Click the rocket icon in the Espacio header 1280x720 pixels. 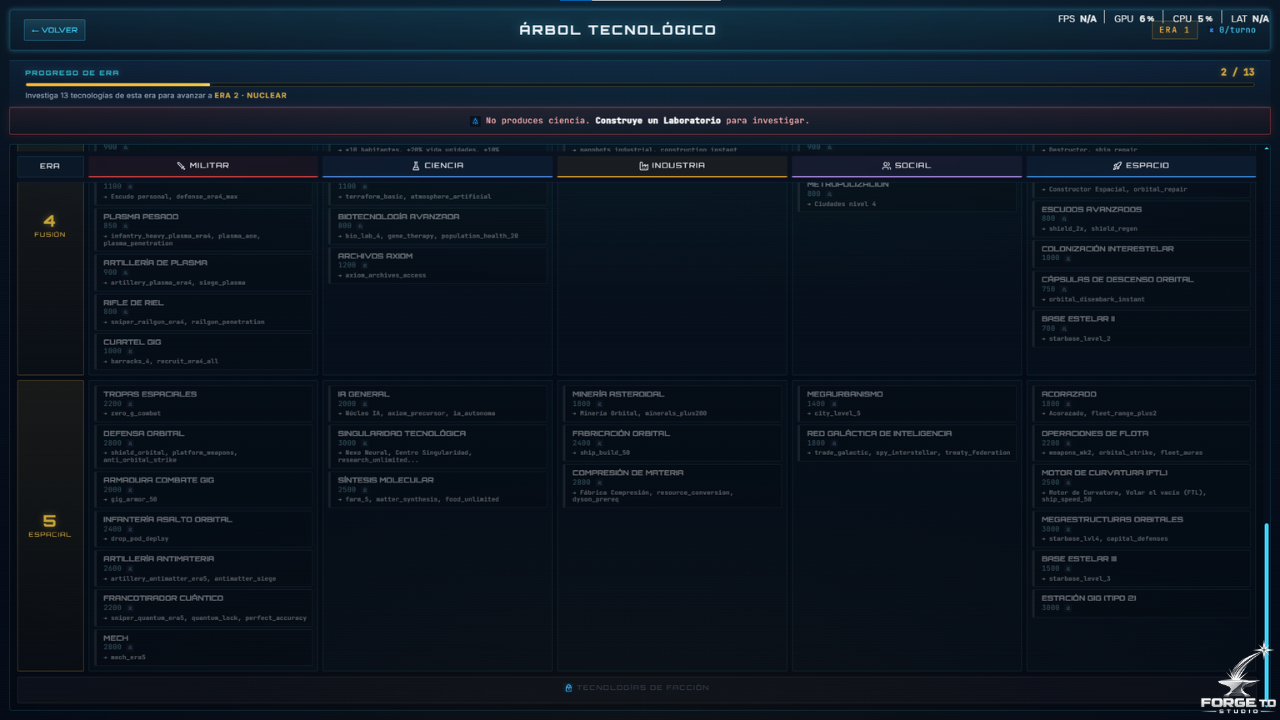pos(1117,166)
